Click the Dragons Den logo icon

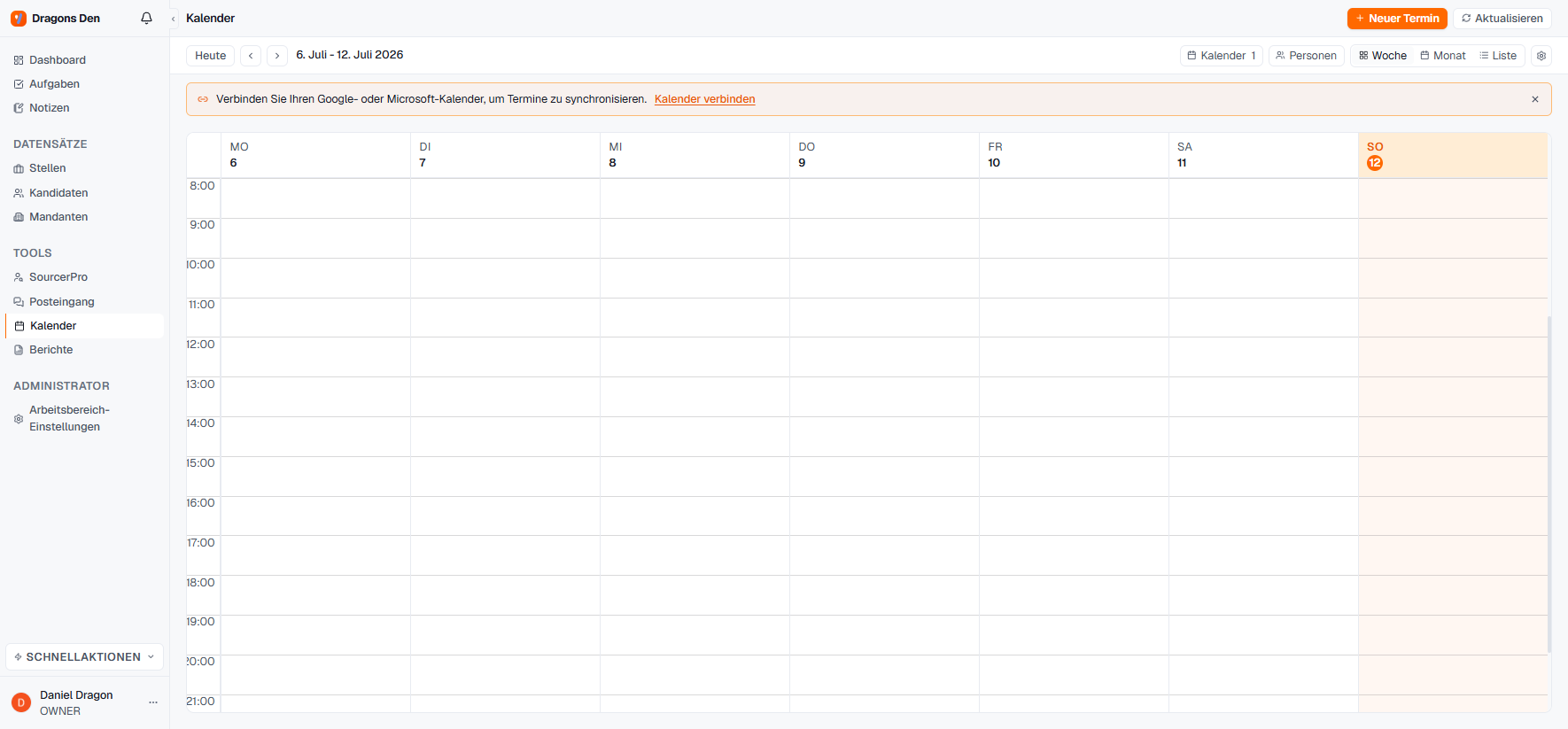pos(19,19)
